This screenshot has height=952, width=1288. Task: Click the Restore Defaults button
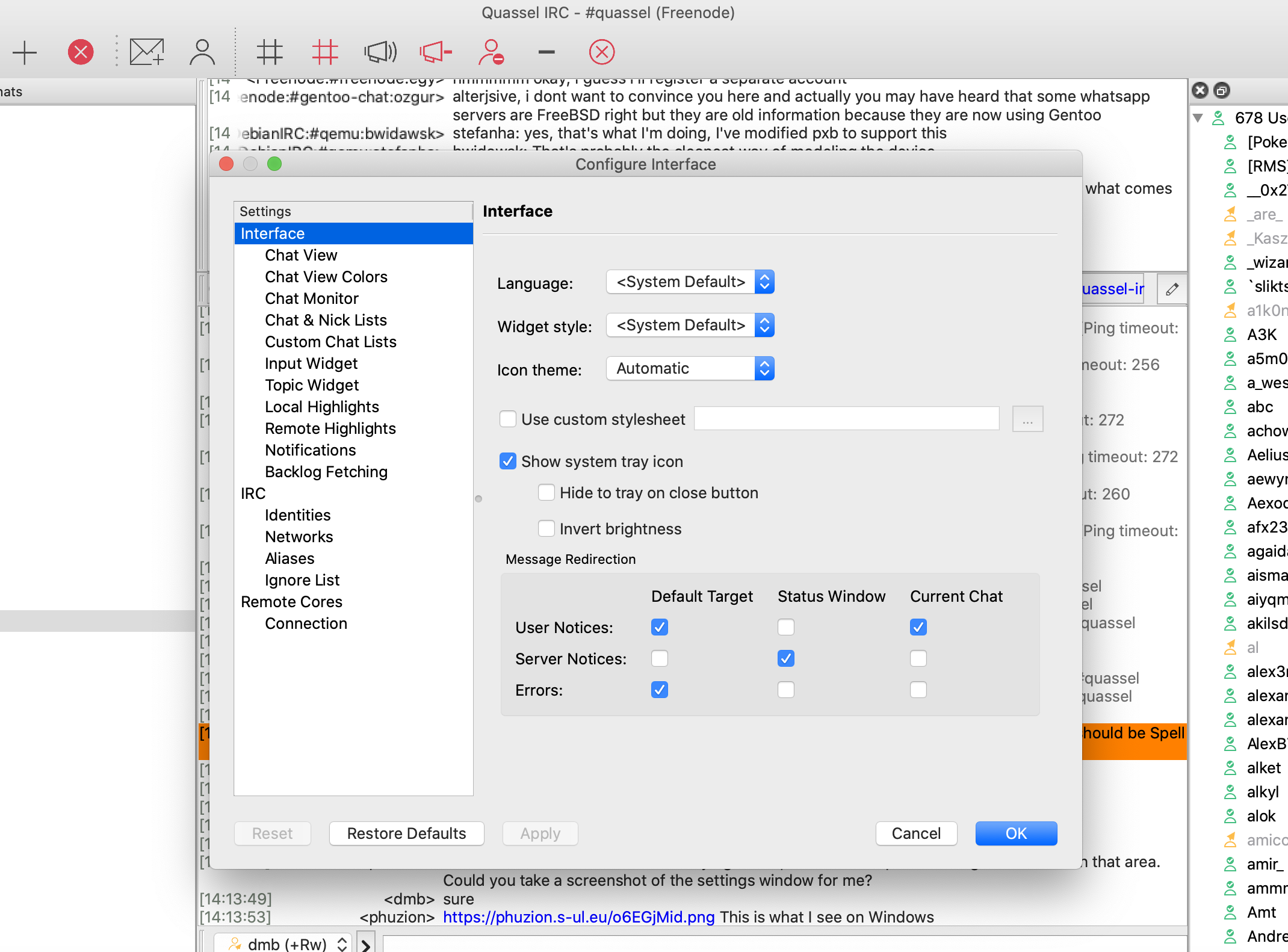coord(407,833)
